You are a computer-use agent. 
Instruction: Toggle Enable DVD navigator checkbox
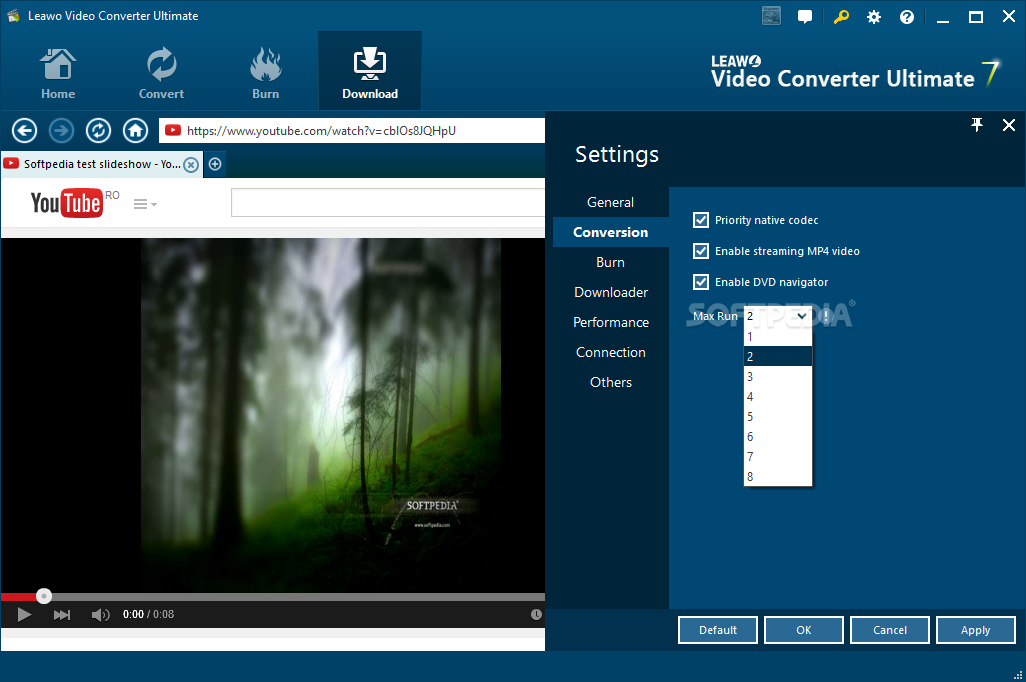701,281
